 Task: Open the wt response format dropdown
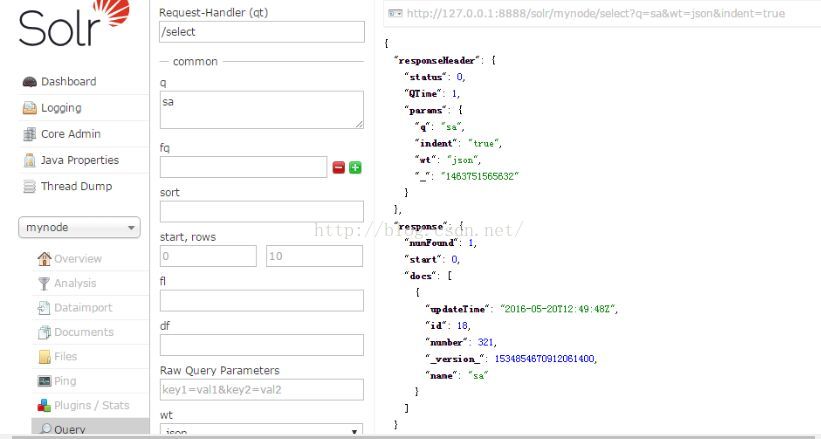(261, 431)
